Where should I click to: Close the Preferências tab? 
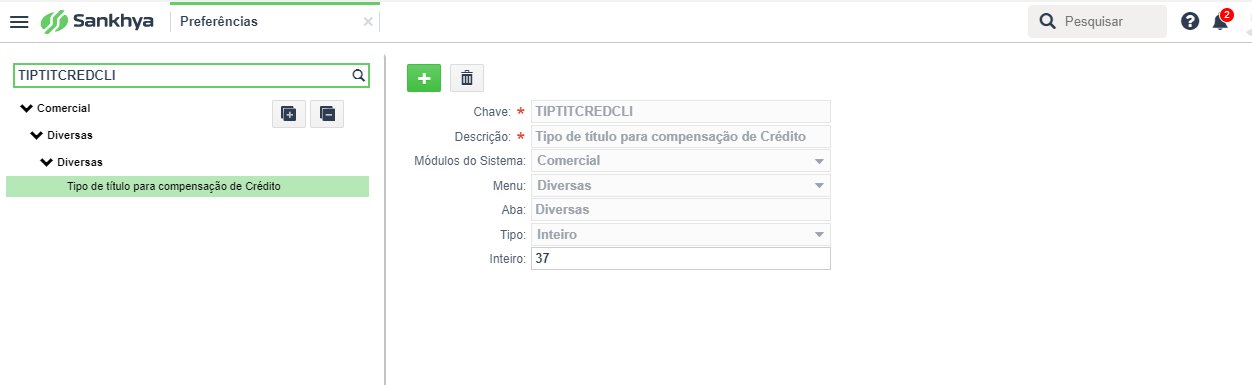(x=368, y=21)
